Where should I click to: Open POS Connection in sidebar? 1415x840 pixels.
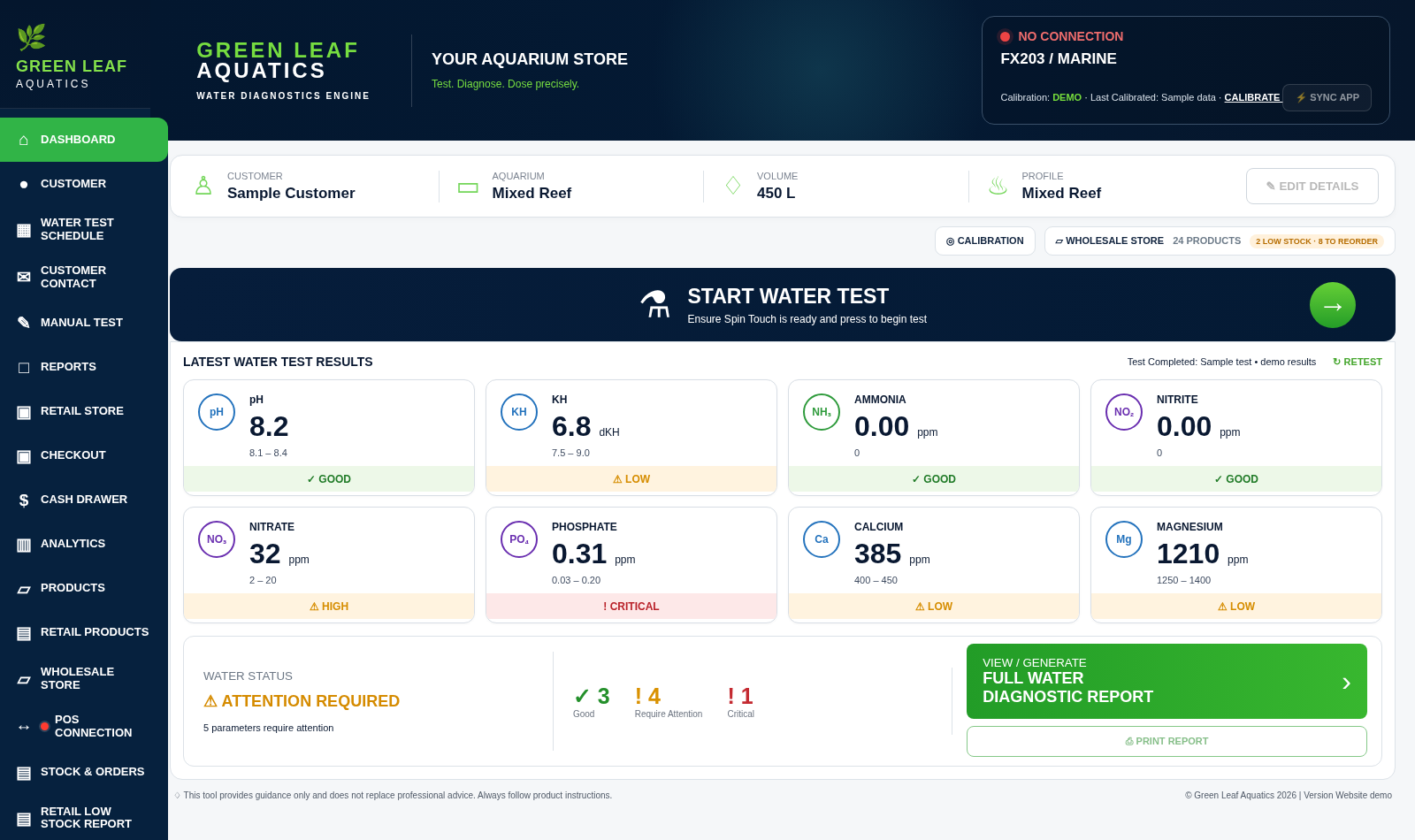[84, 726]
